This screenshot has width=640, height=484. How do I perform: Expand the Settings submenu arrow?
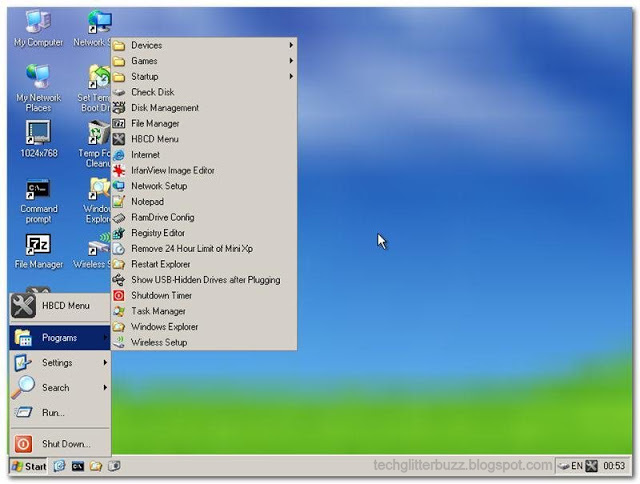105,362
